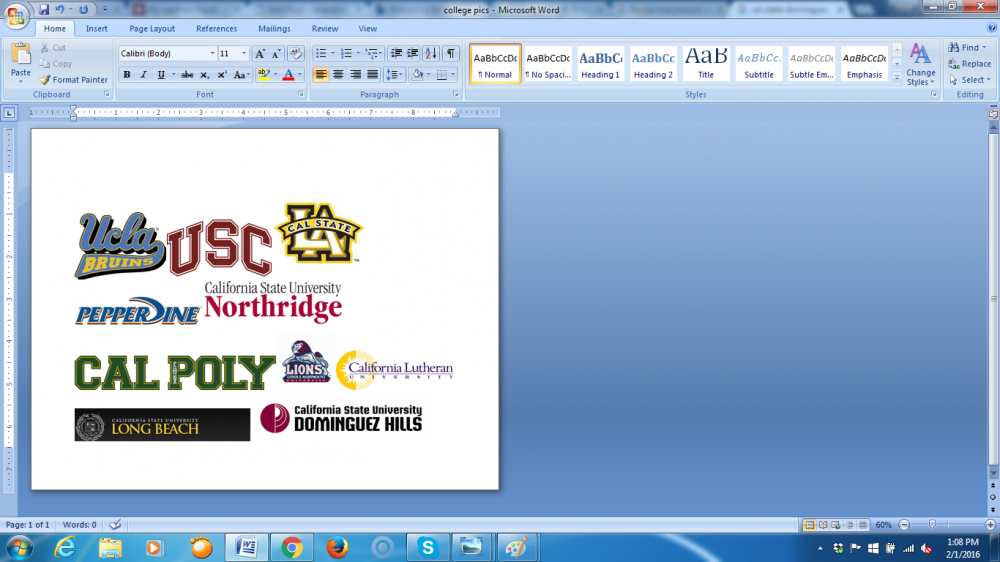Toggle italic formatting
The height and width of the screenshot is (562, 1000).
pos(143,75)
